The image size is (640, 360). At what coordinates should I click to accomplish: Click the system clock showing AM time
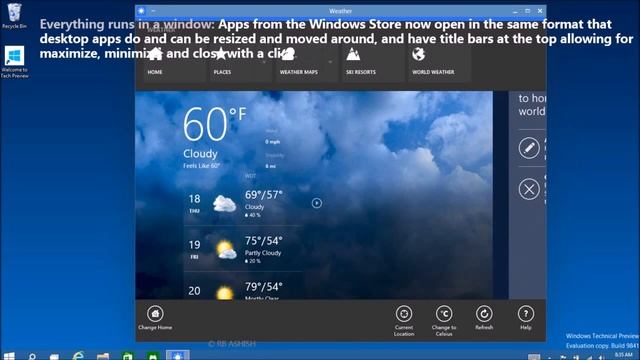coord(623,356)
